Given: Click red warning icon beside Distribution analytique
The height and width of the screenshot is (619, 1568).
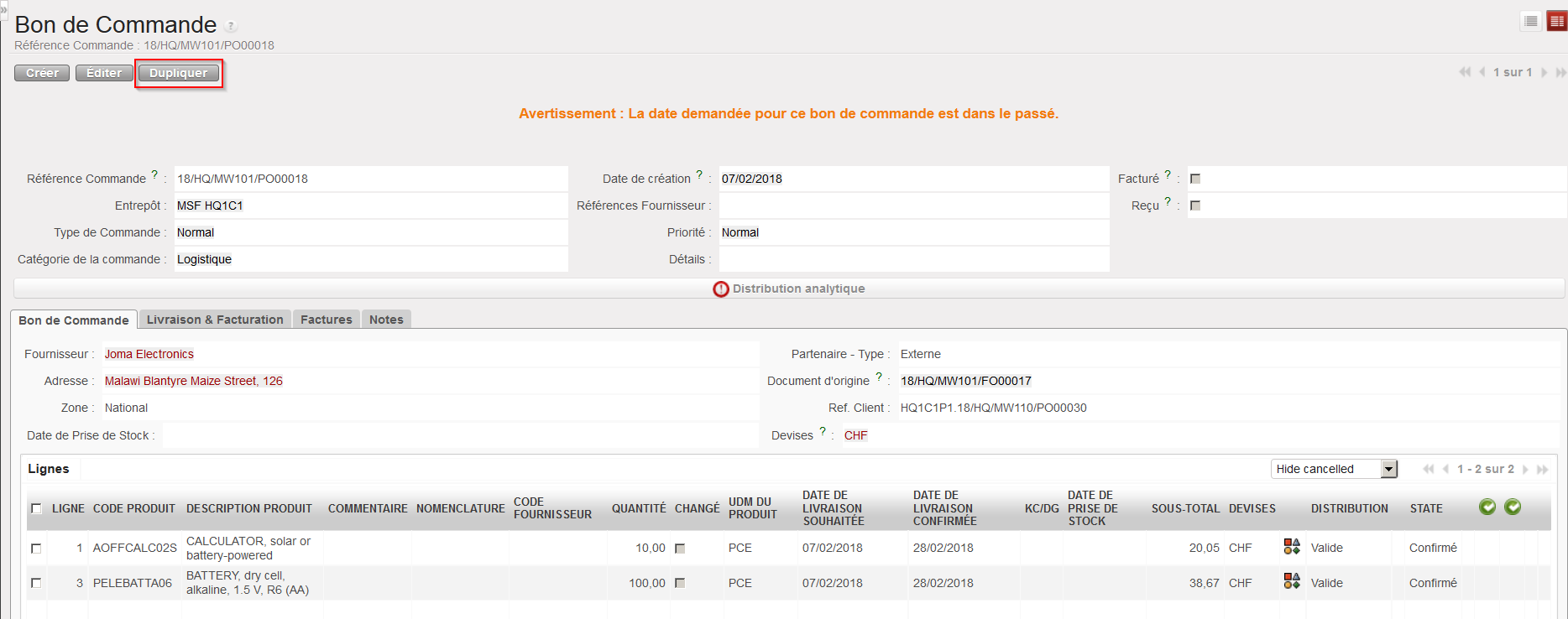Looking at the screenshot, I should (721, 289).
